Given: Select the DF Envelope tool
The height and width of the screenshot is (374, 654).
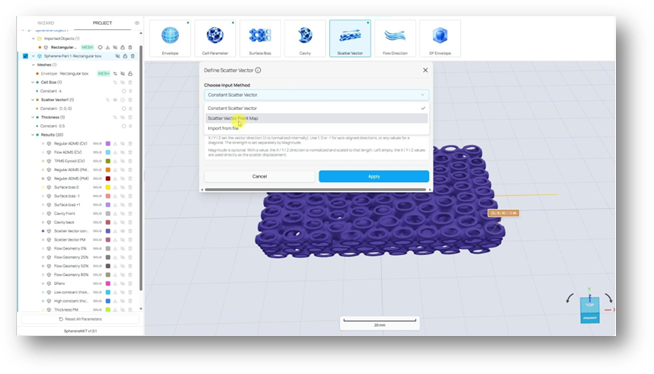Looking at the screenshot, I should pyautogui.click(x=440, y=38).
